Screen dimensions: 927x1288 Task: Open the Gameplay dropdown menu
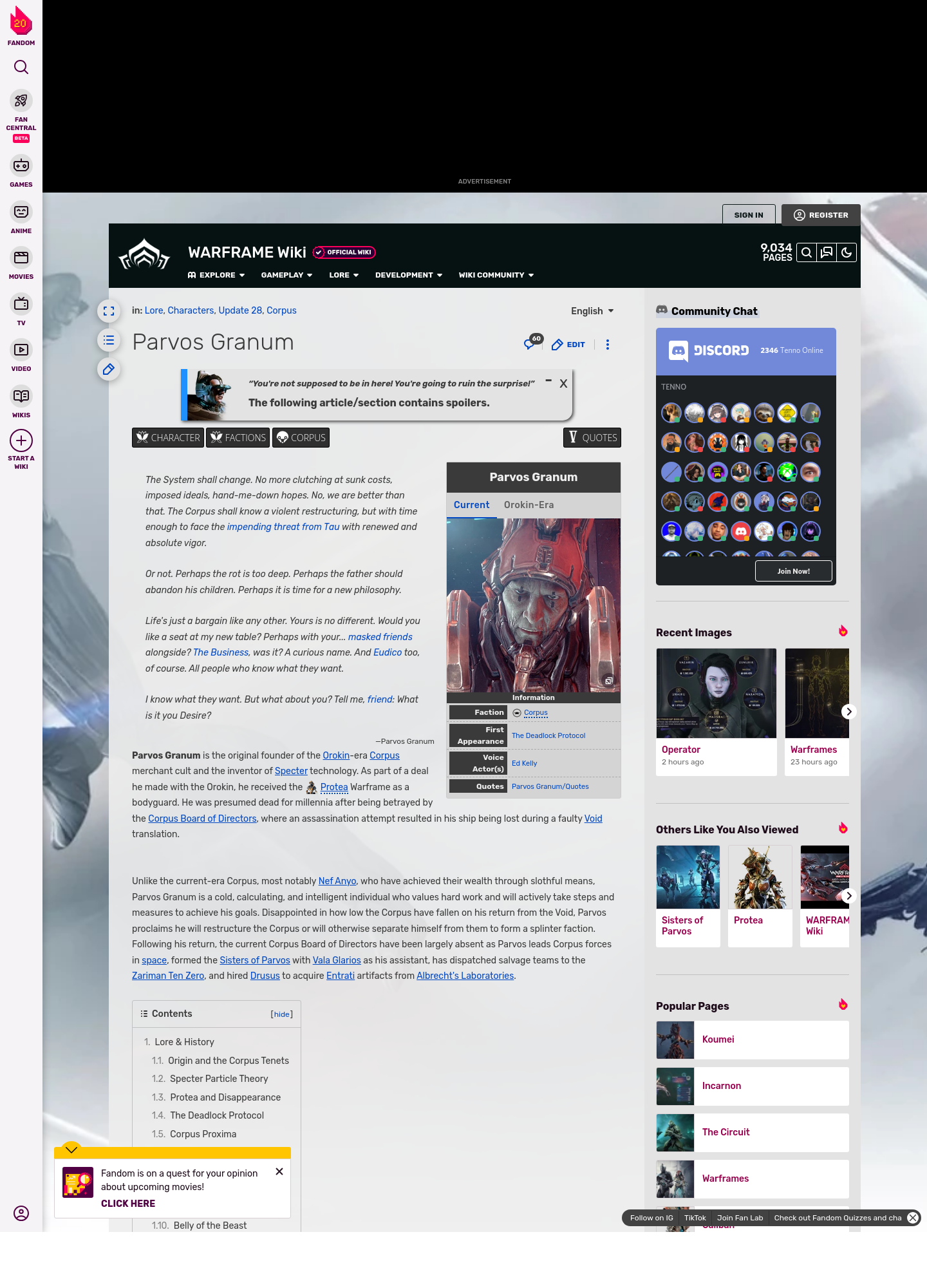[x=287, y=275]
